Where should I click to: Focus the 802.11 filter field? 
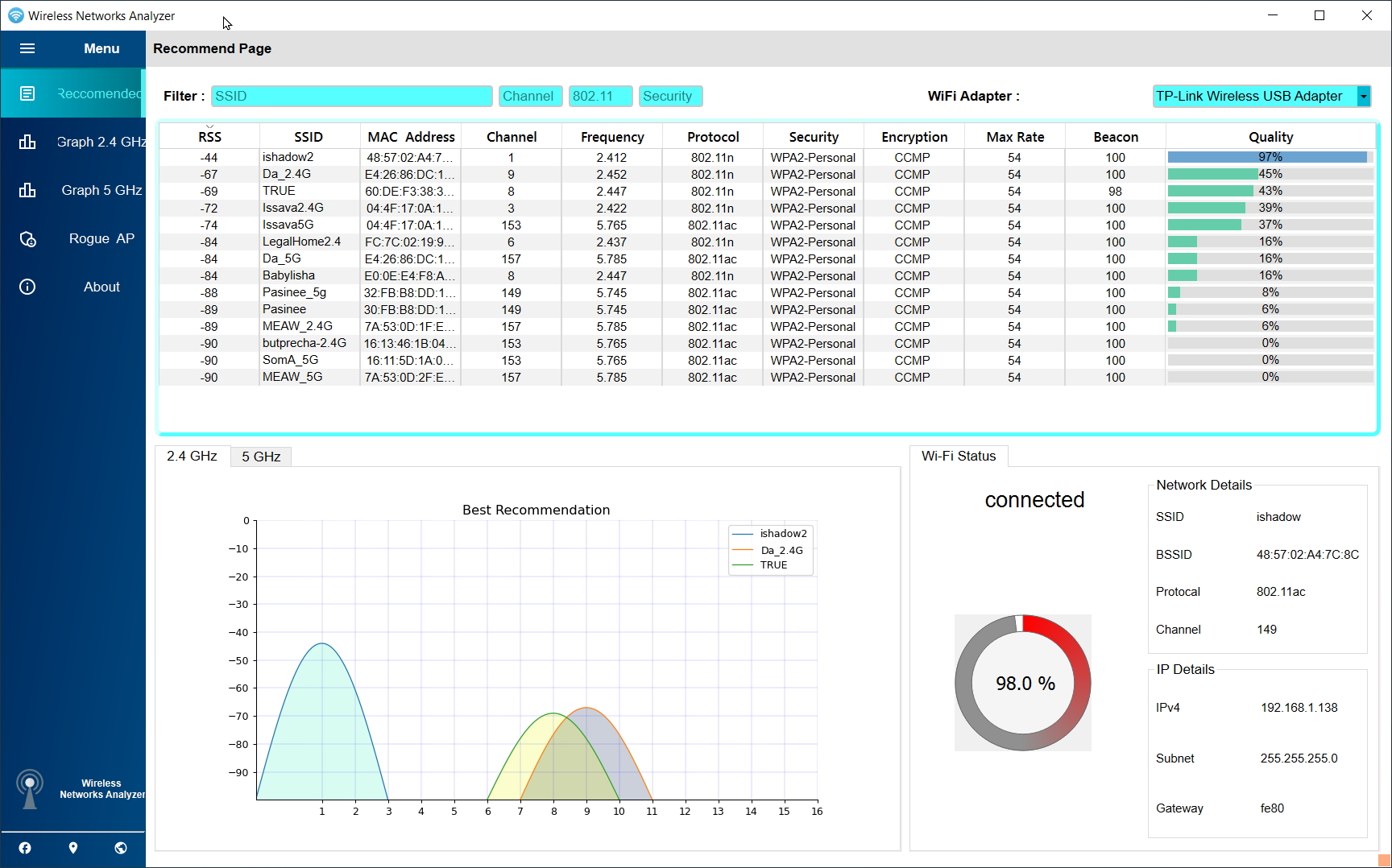point(600,96)
